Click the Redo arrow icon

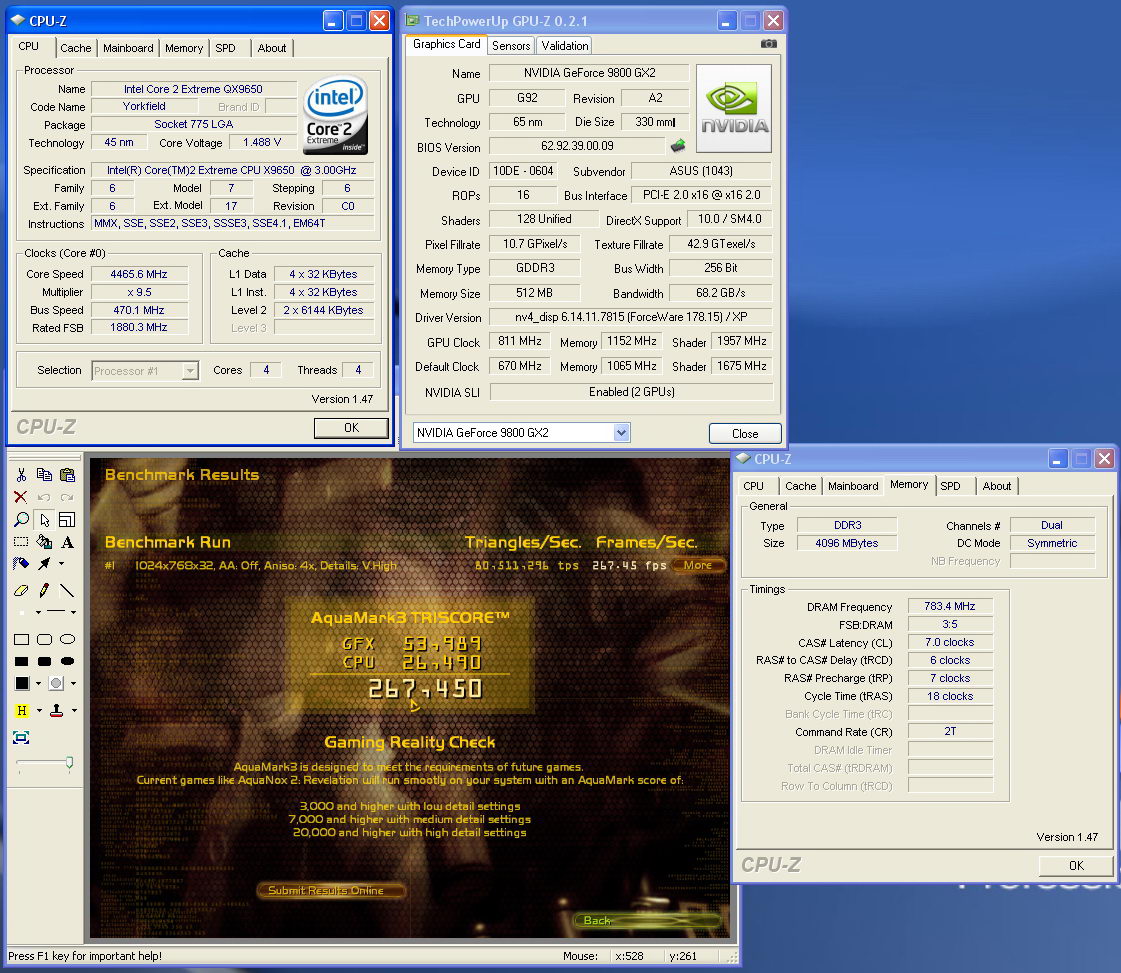click(x=67, y=497)
